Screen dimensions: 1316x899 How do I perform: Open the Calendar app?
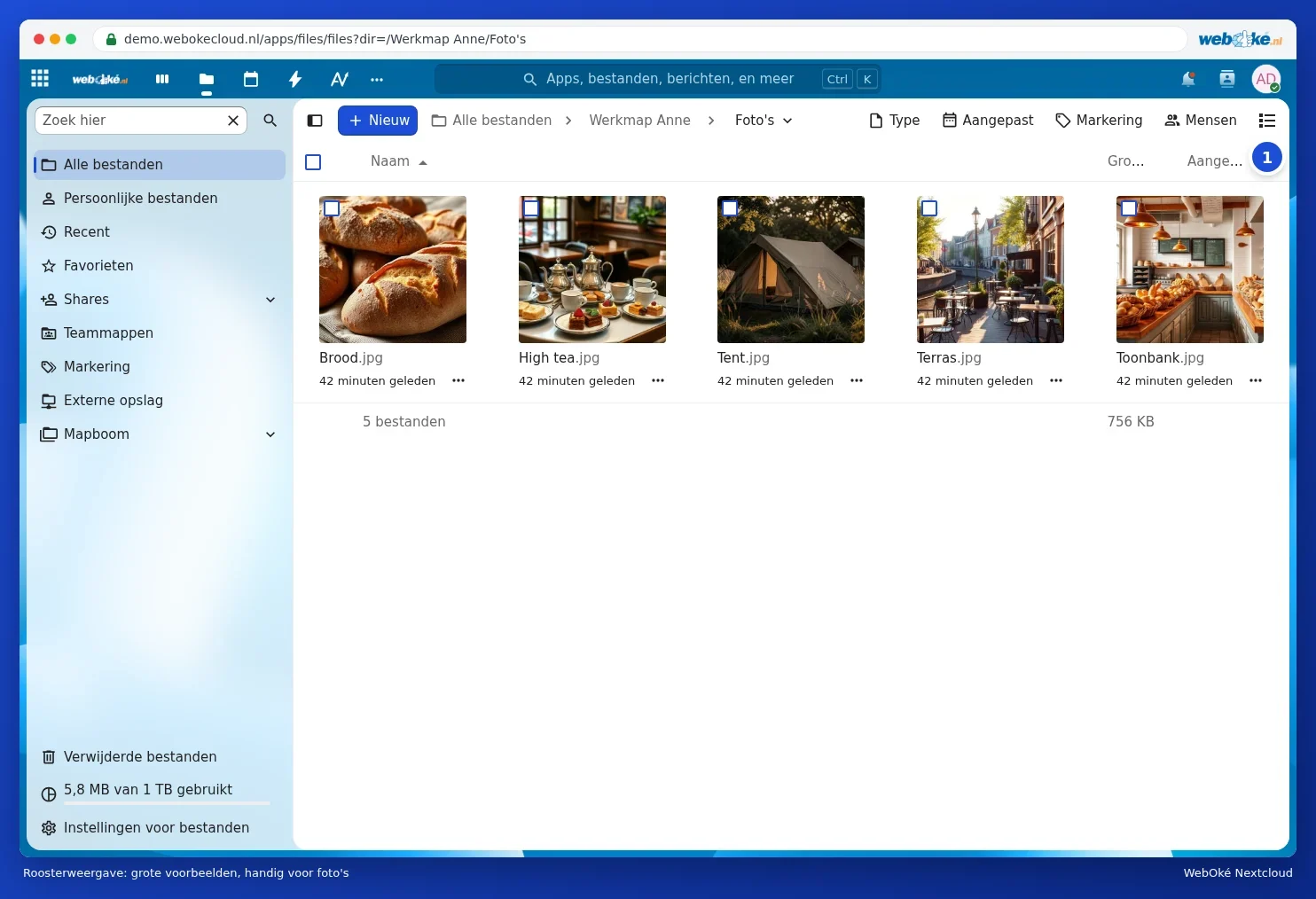pos(251,79)
